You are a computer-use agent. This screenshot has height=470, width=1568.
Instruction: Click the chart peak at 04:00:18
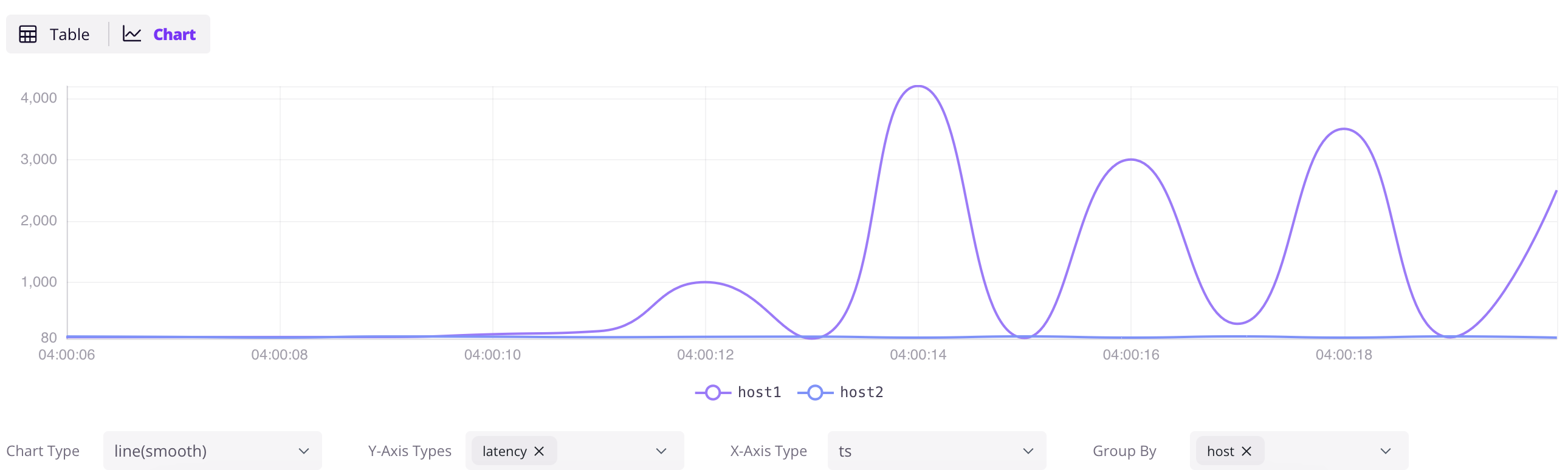pos(1344,129)
